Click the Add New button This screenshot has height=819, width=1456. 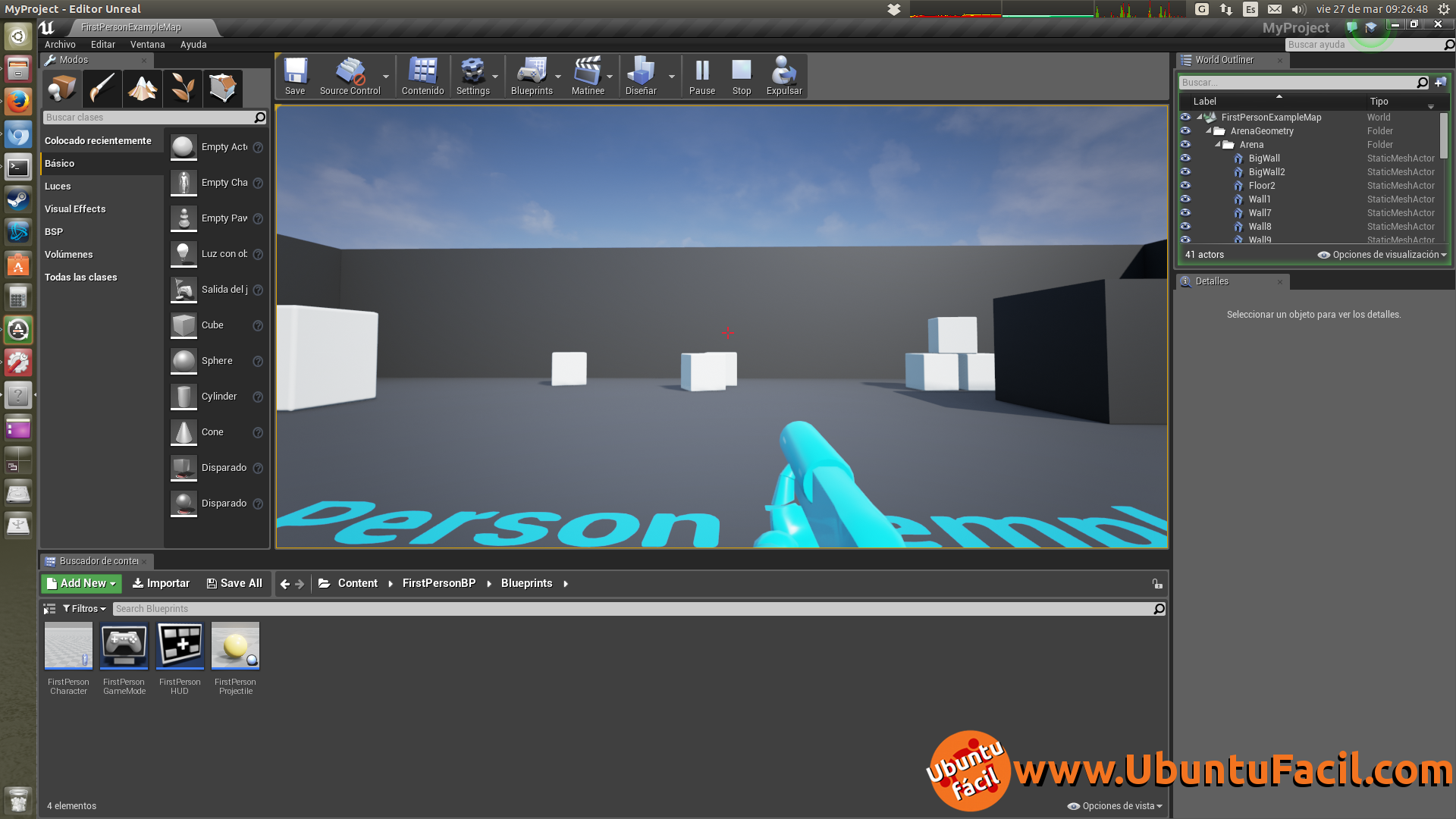[79, 583]
